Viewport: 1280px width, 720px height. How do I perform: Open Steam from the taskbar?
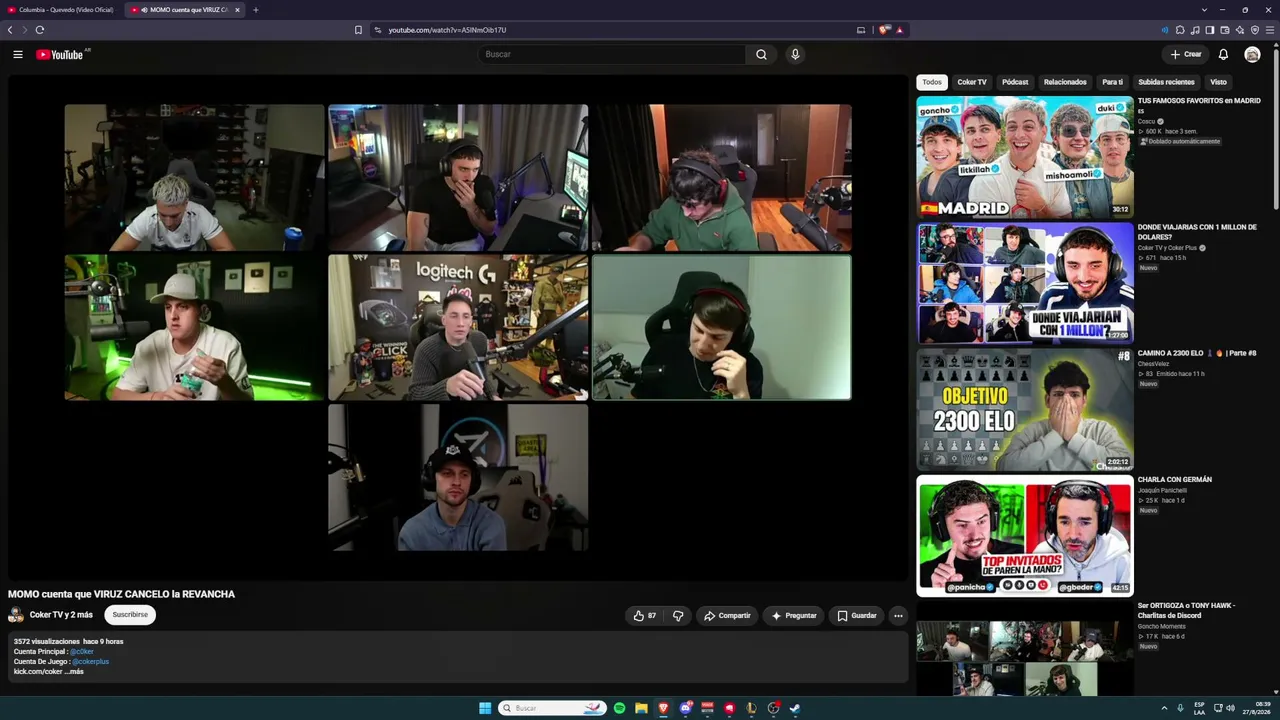795,708
